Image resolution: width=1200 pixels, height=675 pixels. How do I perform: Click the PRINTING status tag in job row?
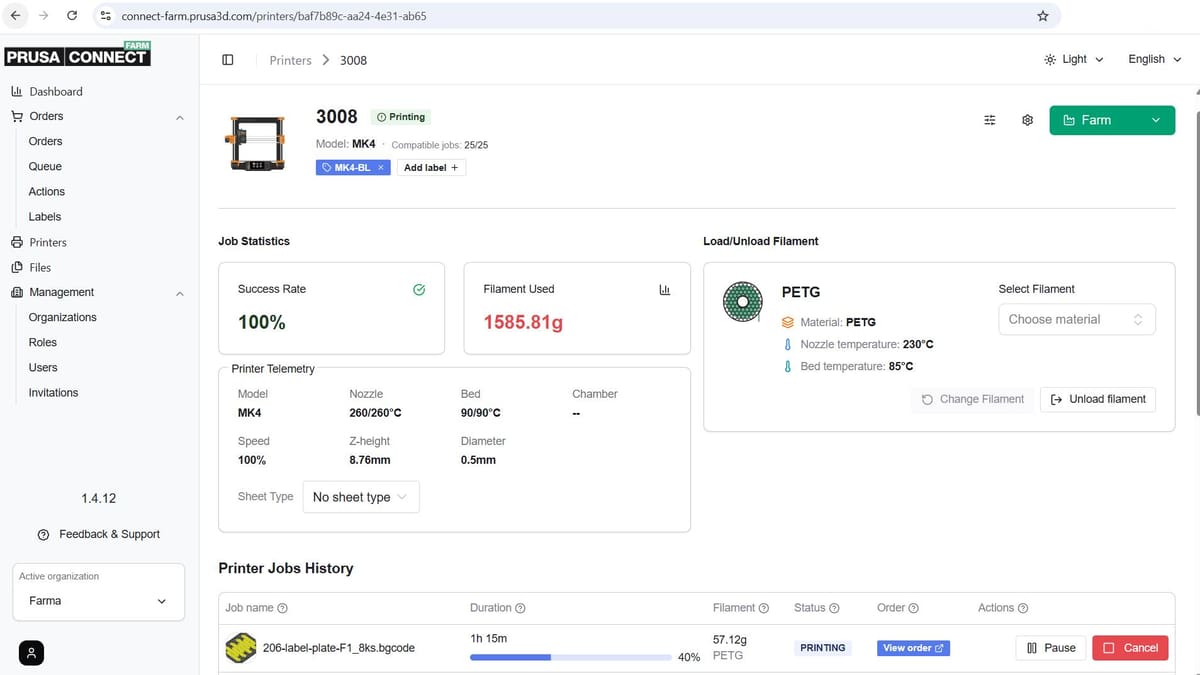[823, 648]
